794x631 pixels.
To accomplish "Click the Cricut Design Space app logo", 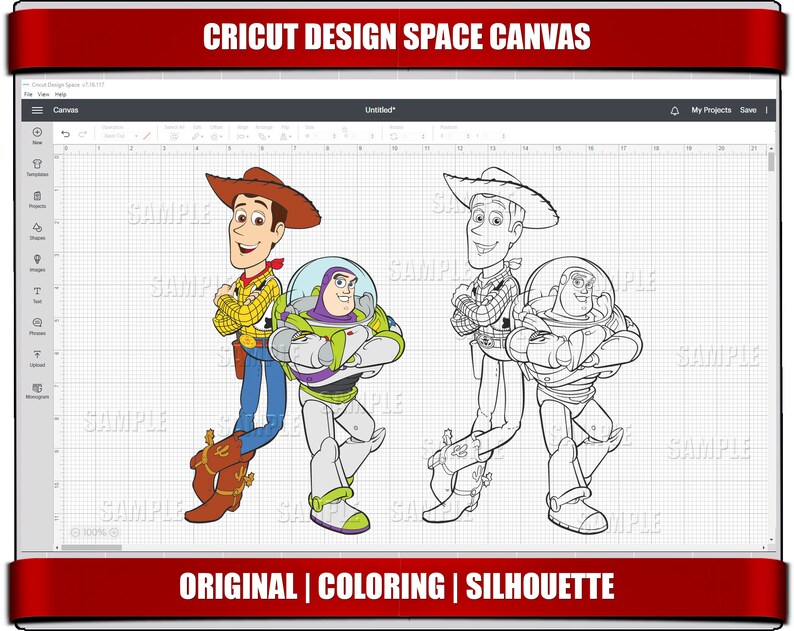I will pos(26,85).
